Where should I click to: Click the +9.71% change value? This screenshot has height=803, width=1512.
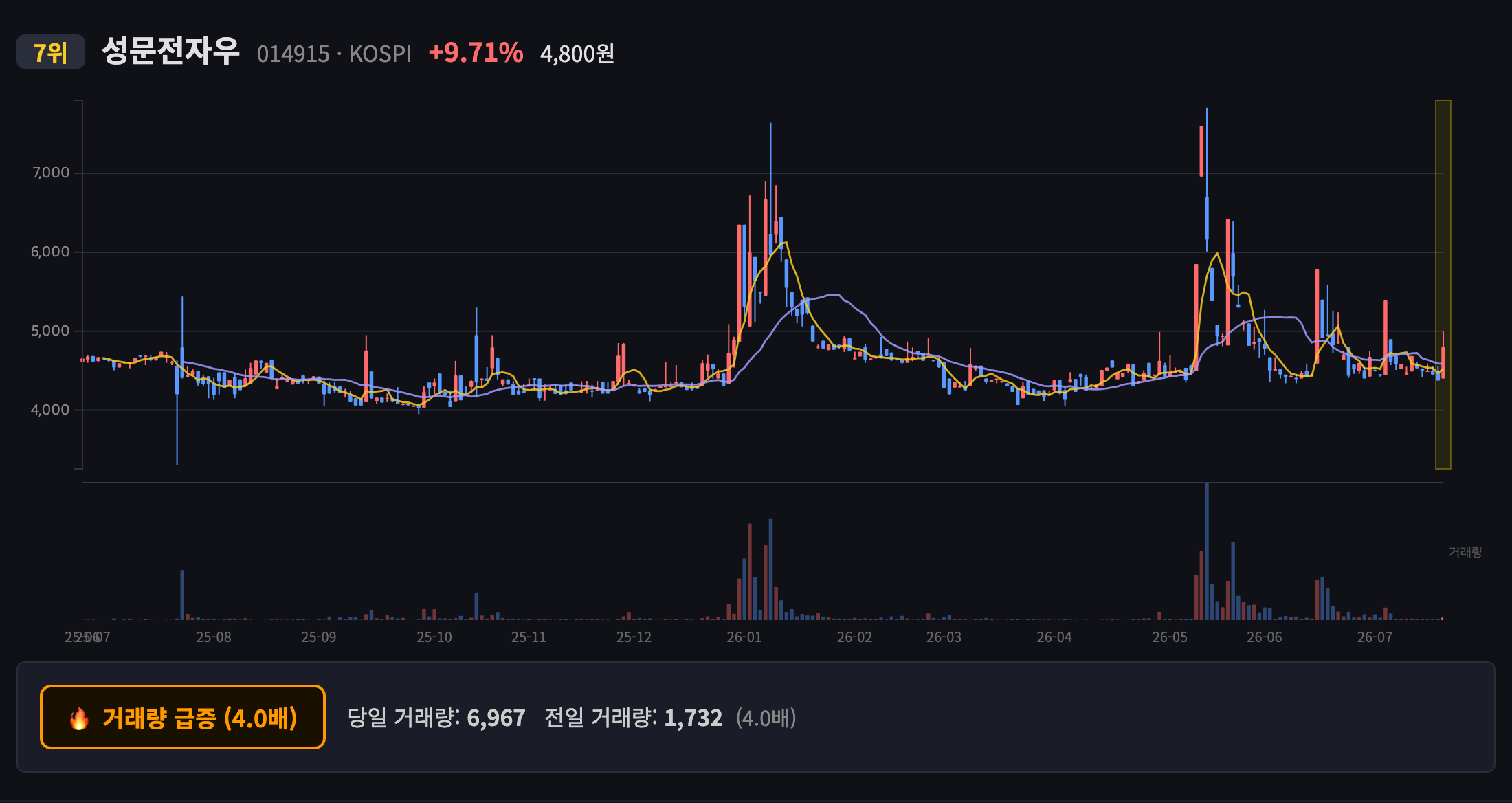pyautogui.click(x=476, y=52)
